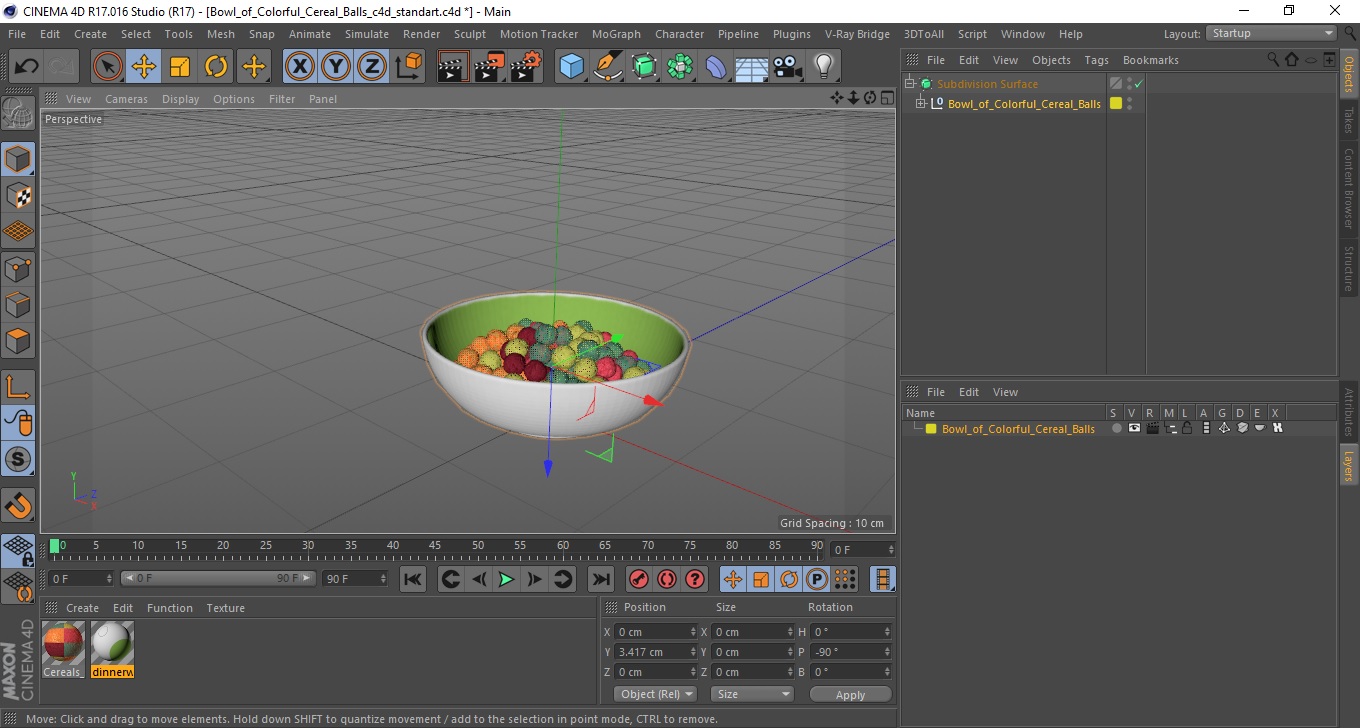1360x728 pixels.
Task: Toggle Position keyframe recording
Action: 733,579
